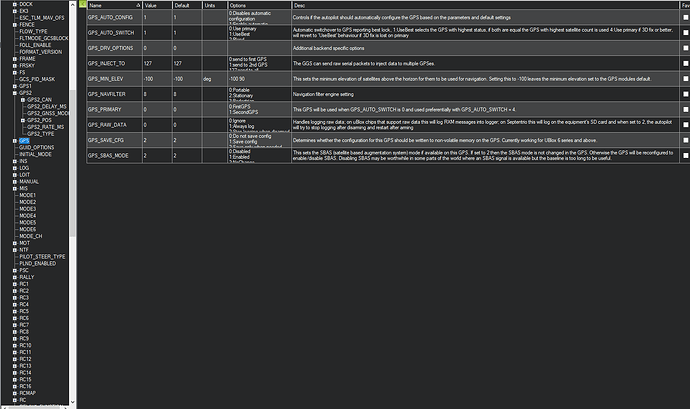Expand the INS parameter group

click(x=15, y=162)
